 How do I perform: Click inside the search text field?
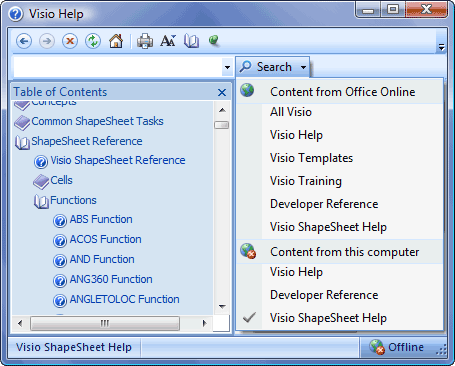[117, 67]
